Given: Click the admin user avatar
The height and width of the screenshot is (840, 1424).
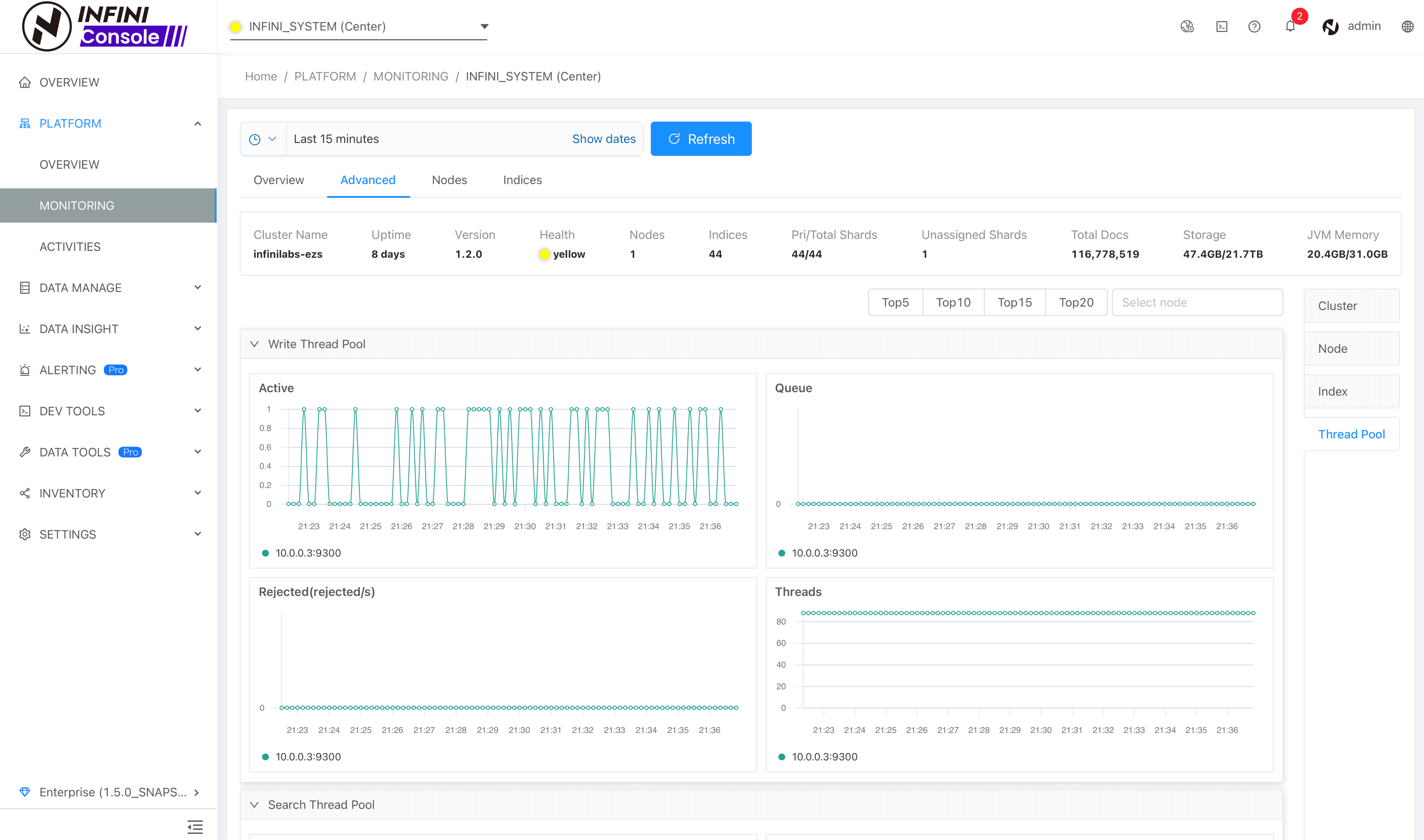Looking at the screenshot, I should point(1330,27).
